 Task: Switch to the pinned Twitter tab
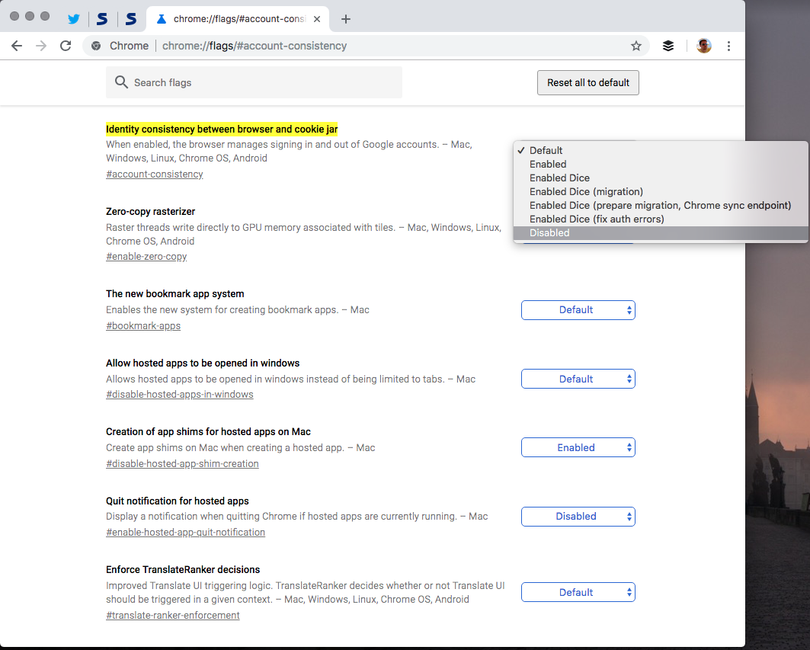73,17
